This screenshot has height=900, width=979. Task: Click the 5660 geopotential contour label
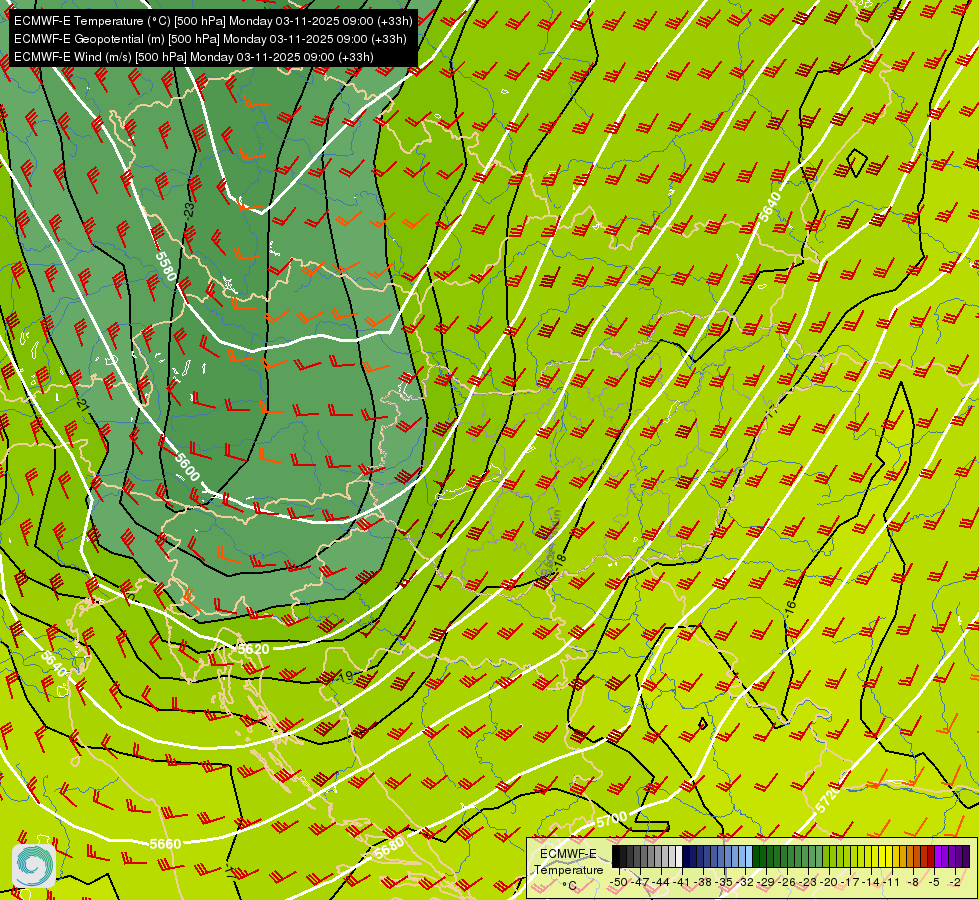pyautogui.click(x=165, y=844)
